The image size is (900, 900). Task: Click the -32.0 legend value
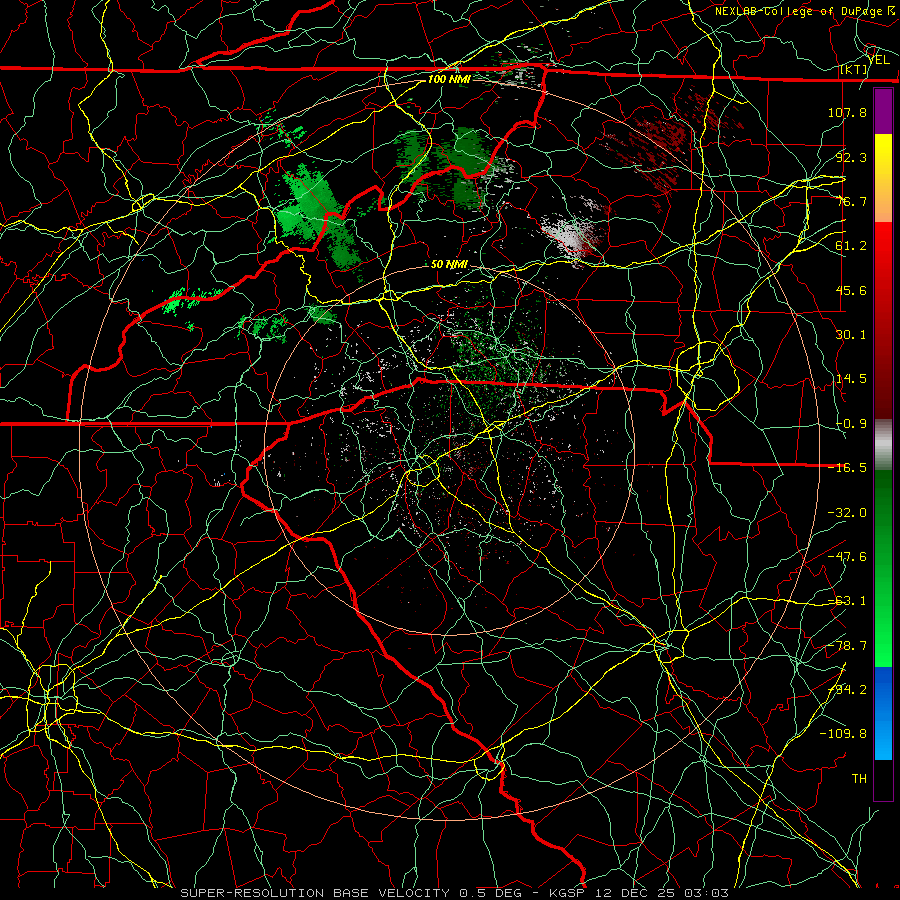847,513
